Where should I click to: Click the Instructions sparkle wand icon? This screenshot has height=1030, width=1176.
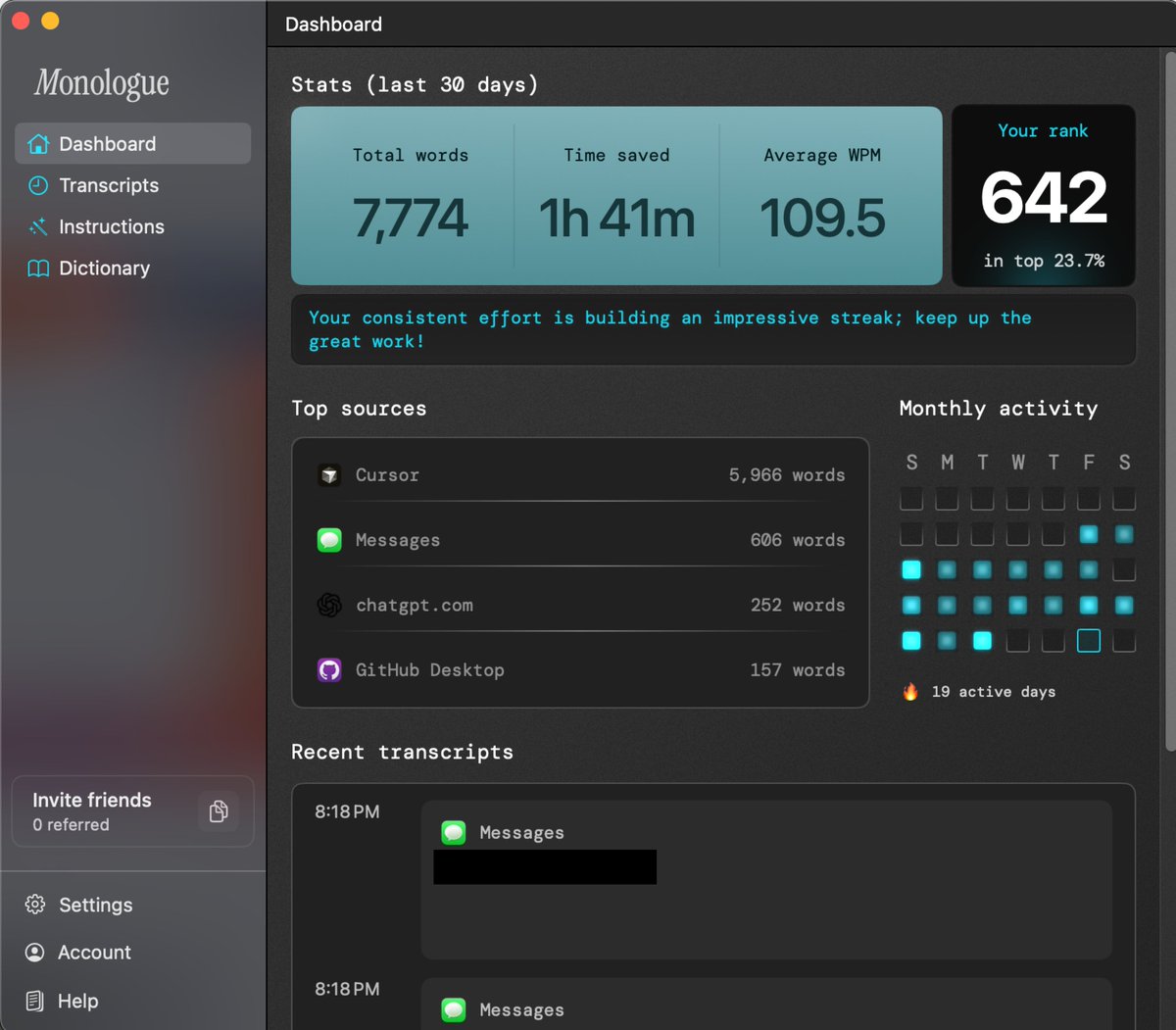click(38, 226)
